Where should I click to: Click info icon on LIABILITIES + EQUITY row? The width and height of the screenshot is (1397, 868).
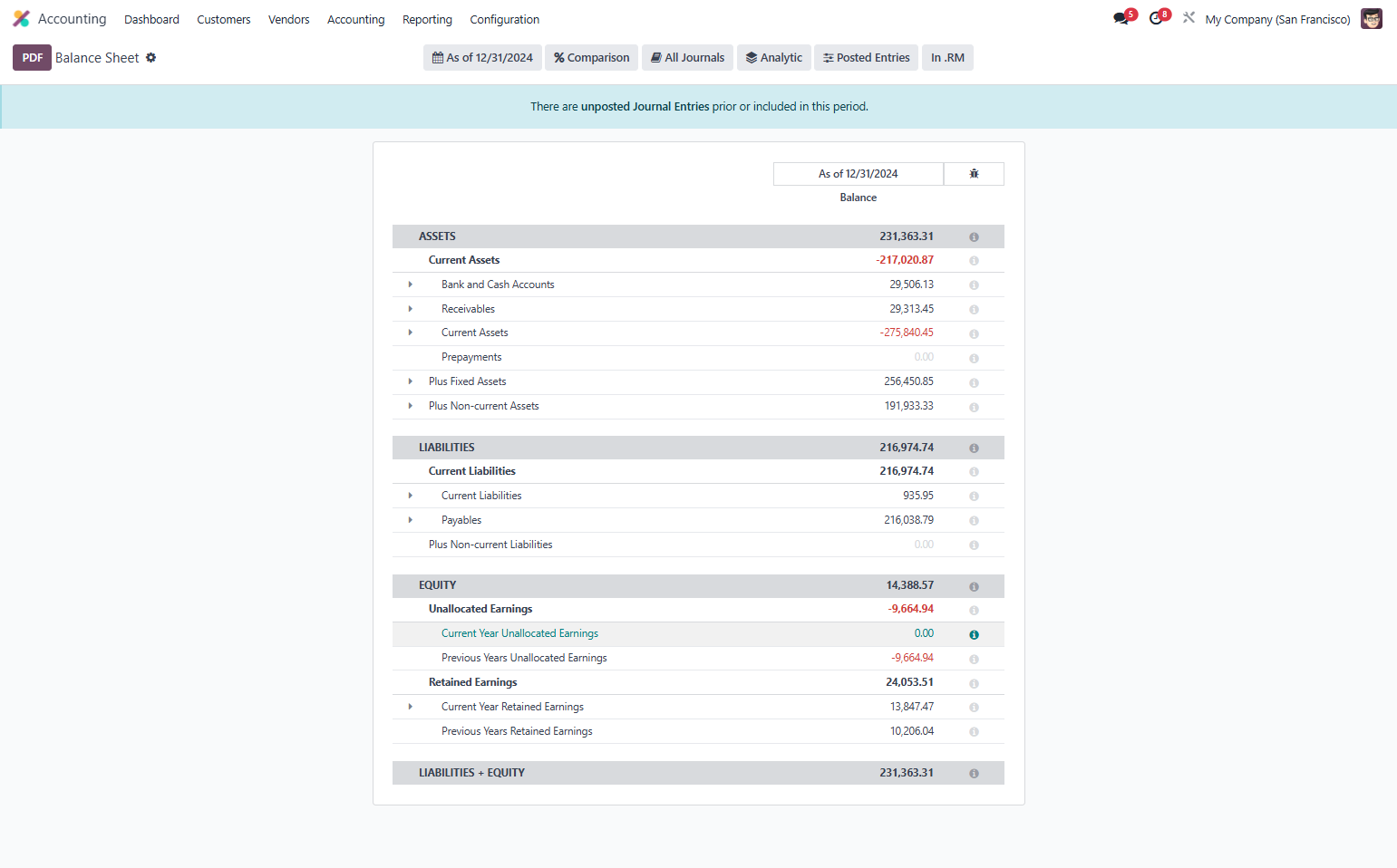(974, 774)
